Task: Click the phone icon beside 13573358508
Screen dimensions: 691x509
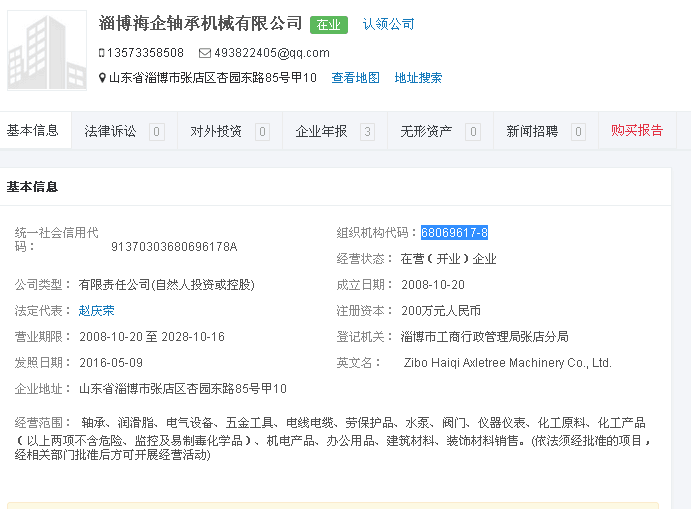Action: (101, 53)
